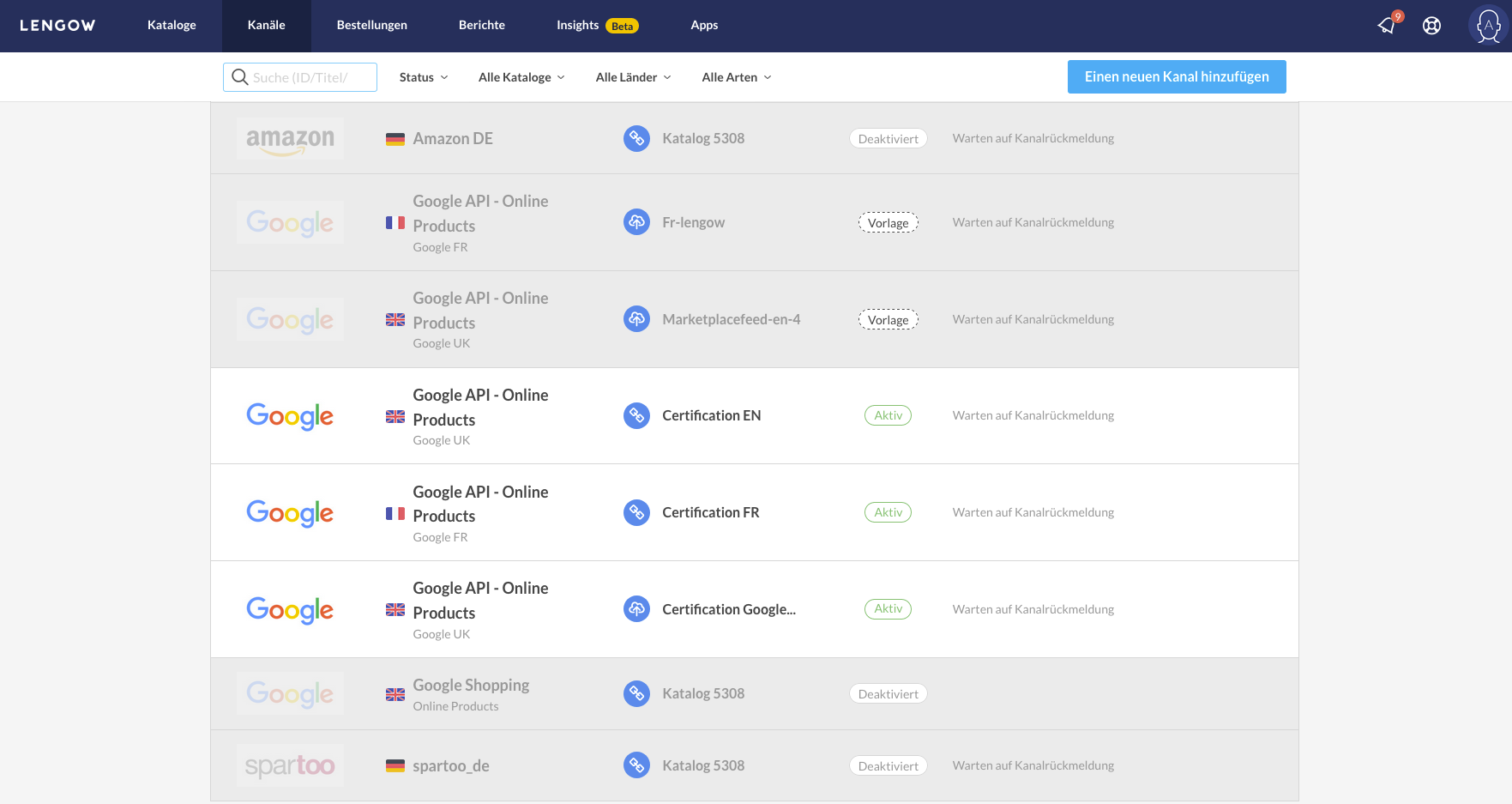Expand the Status filter dropdown
Image resolution: width=1512 pixels, height=804 pixels.
(x=424, y=77)
